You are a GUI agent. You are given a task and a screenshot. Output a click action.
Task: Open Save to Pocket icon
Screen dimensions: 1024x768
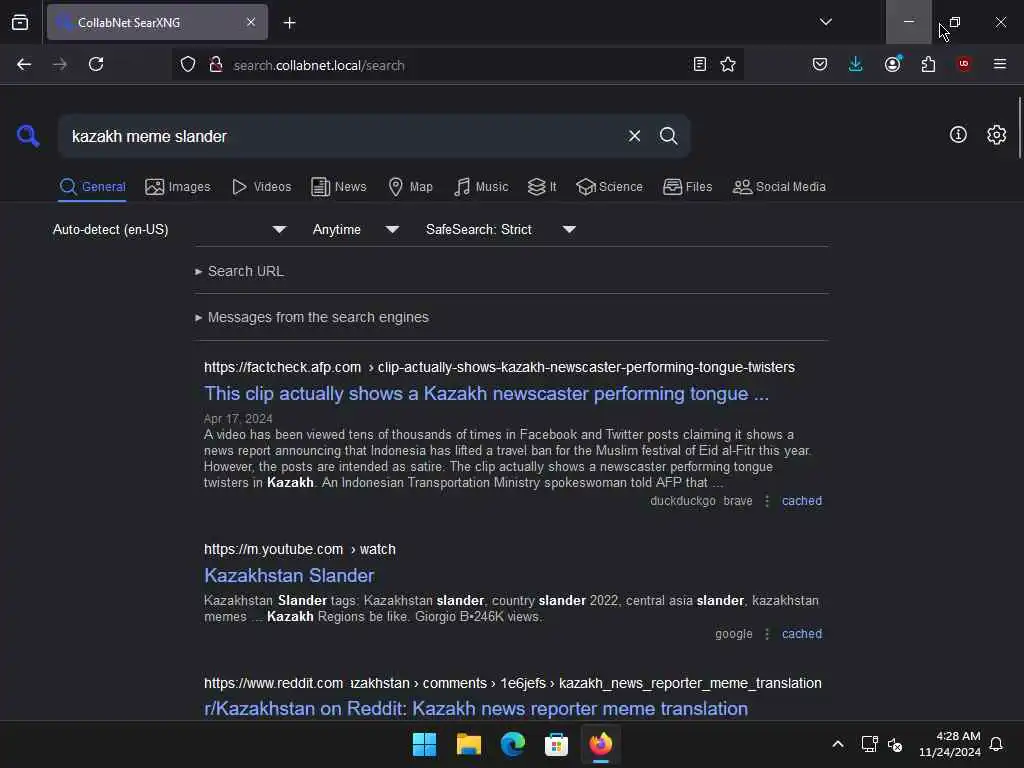point(820,64)
